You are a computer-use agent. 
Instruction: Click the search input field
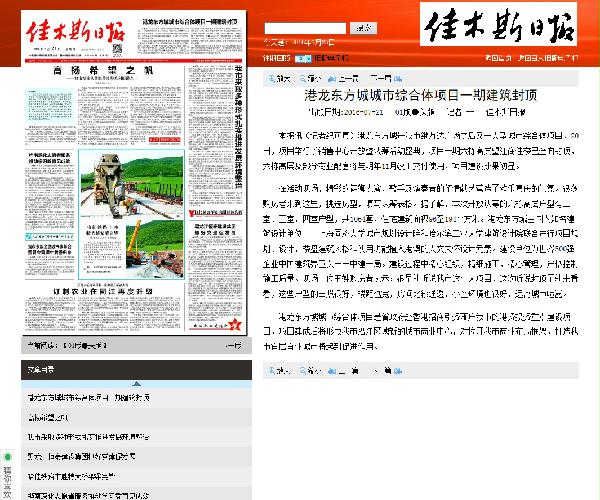pyautogui.click(x=305, y=28)
